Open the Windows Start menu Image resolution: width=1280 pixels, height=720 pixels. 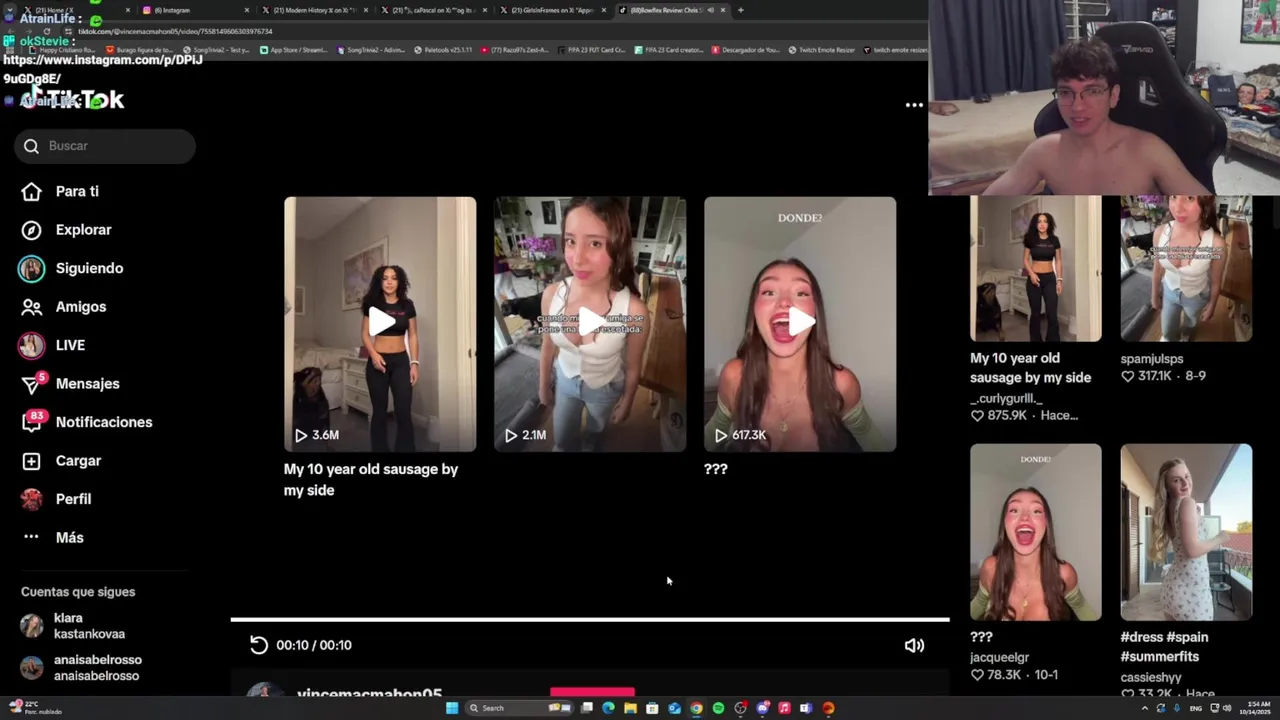[452, 708]
